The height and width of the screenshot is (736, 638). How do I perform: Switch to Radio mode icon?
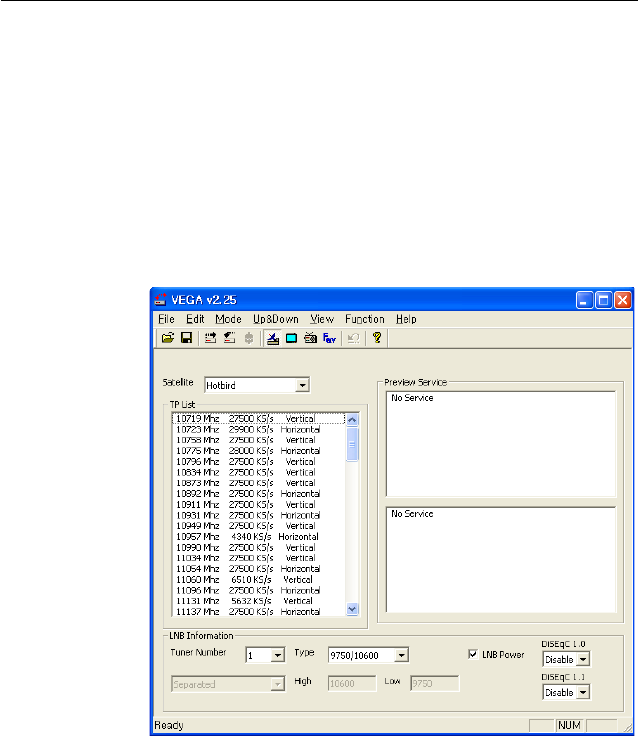click(310, 338)
